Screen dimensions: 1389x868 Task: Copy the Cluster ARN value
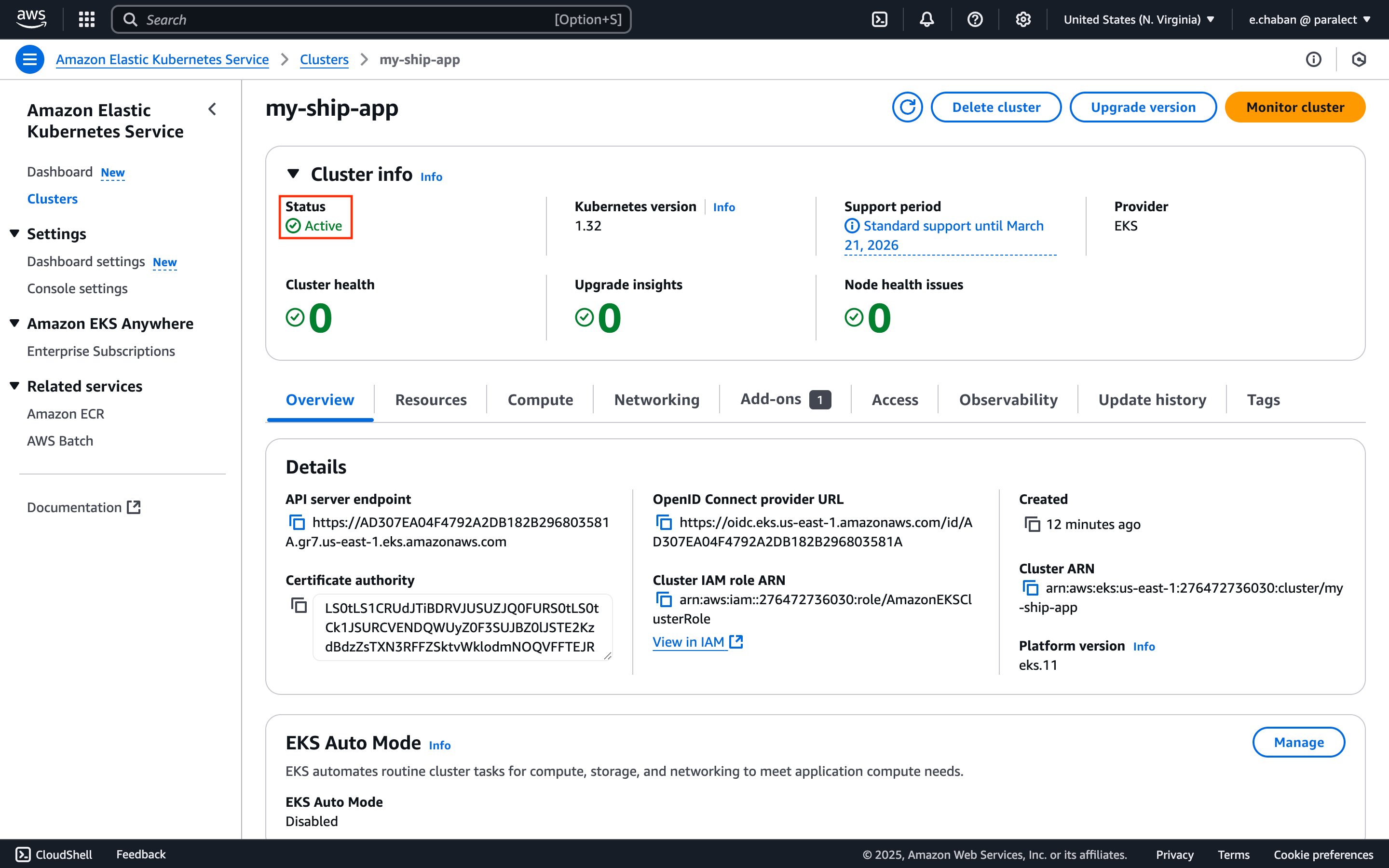pyautogui.click(x=1031, y=588)
